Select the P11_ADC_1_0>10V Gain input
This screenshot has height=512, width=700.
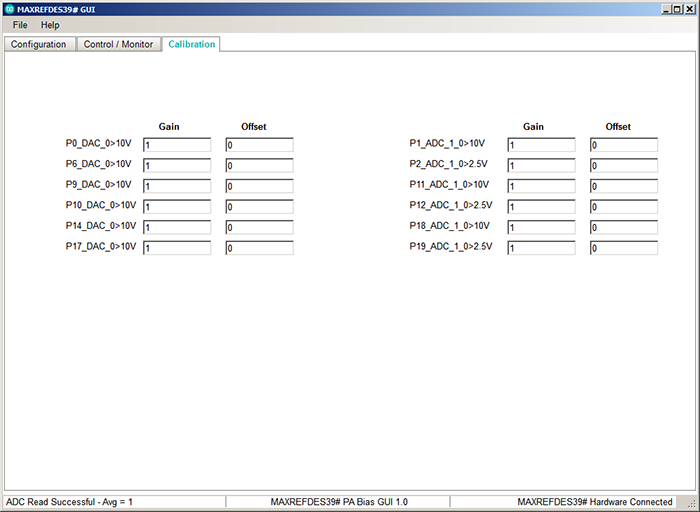point(542,186)
